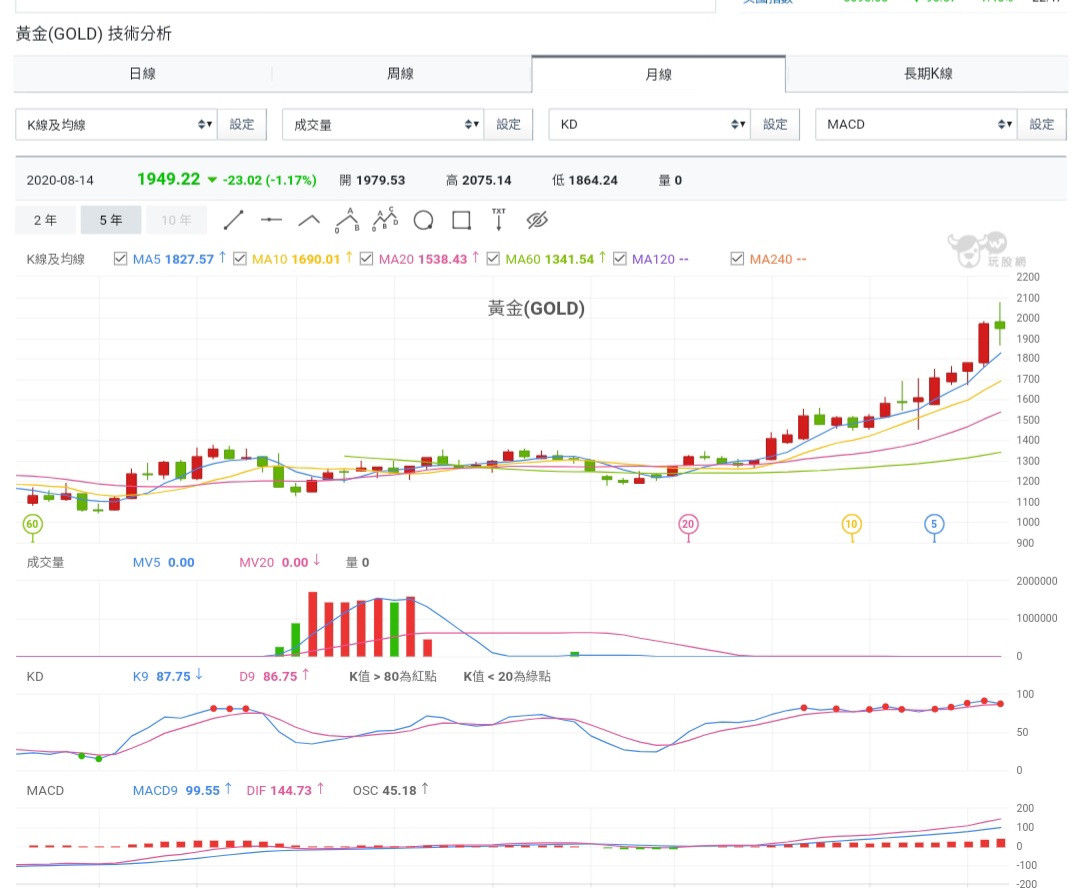
Task: Set the chart range to 2年
Action: coord(45,220)
